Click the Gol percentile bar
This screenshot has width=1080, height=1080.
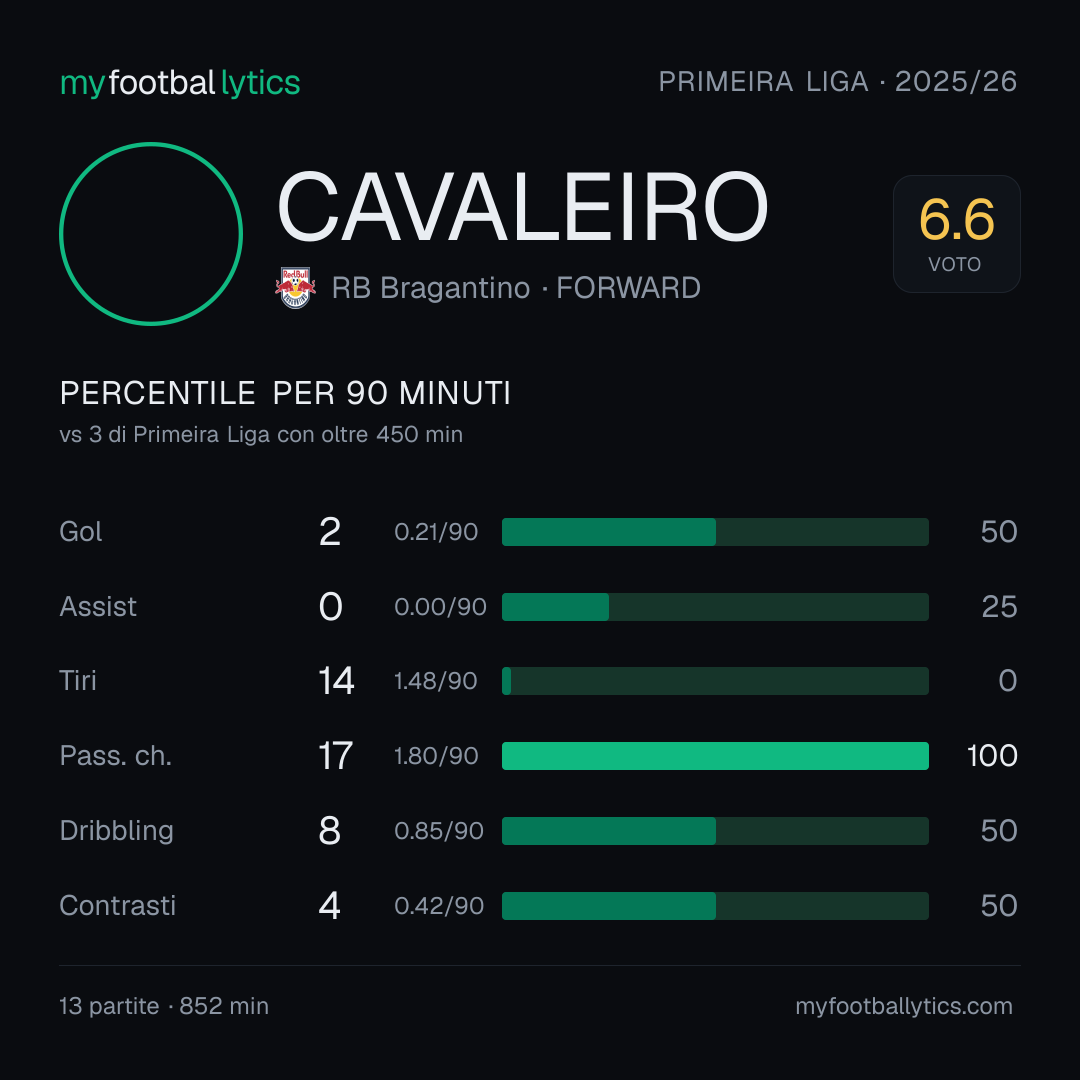715,532
